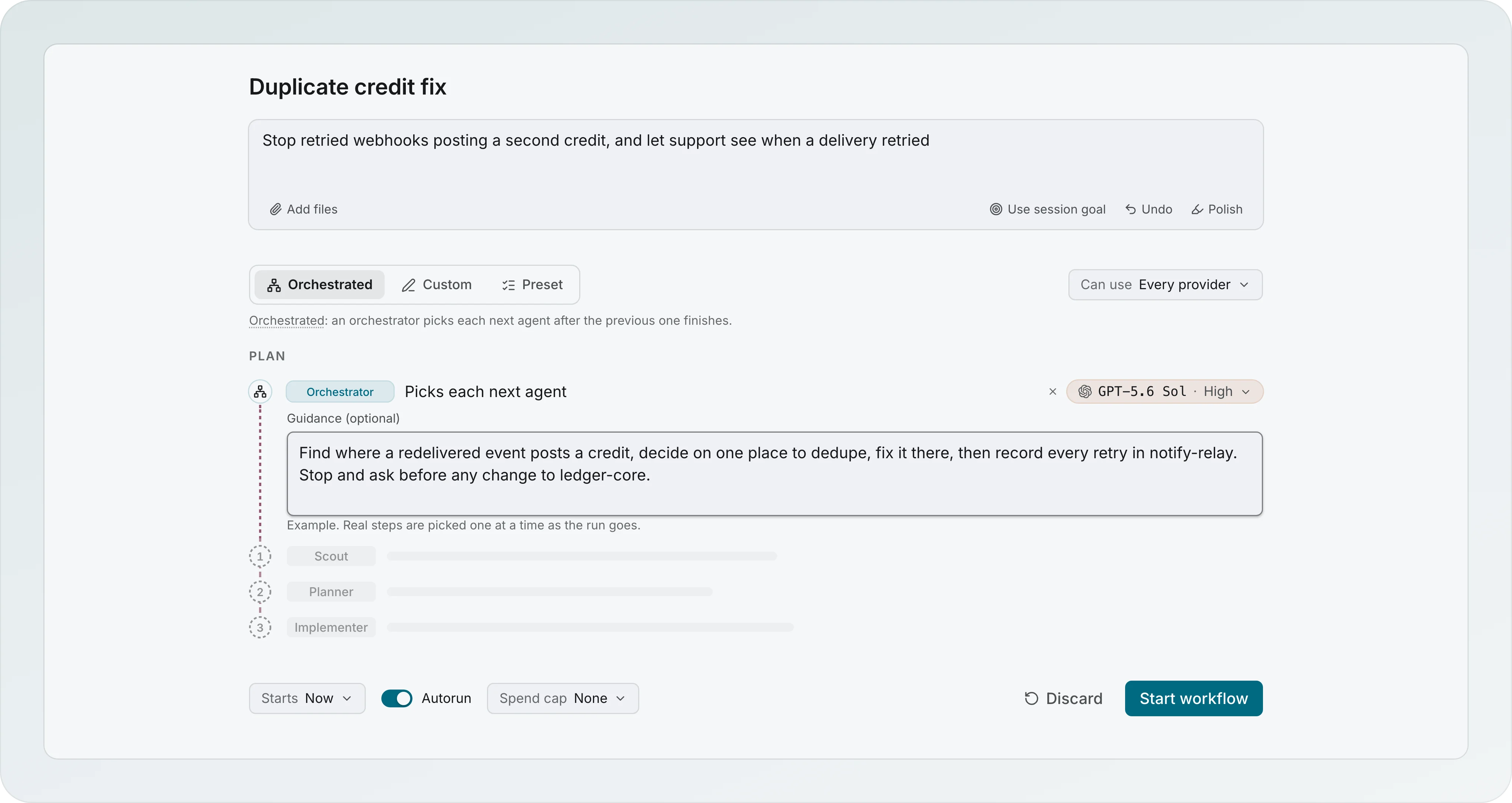Click the dotted-underlined Orchestrated term
This screenshot has height=803, width=1512.
[x=286, y=320]
